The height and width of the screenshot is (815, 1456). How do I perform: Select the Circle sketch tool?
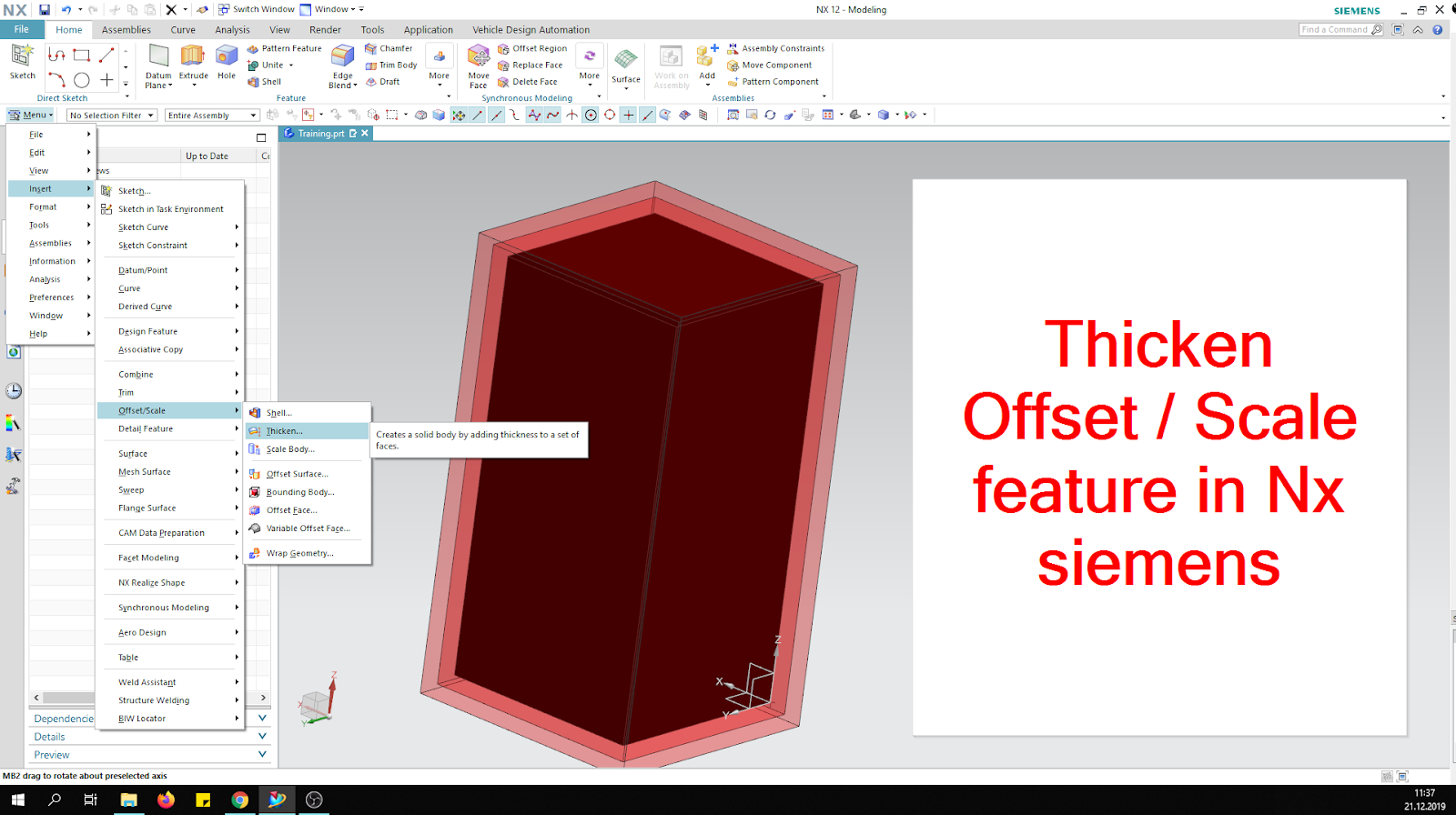tap(81, 80)
